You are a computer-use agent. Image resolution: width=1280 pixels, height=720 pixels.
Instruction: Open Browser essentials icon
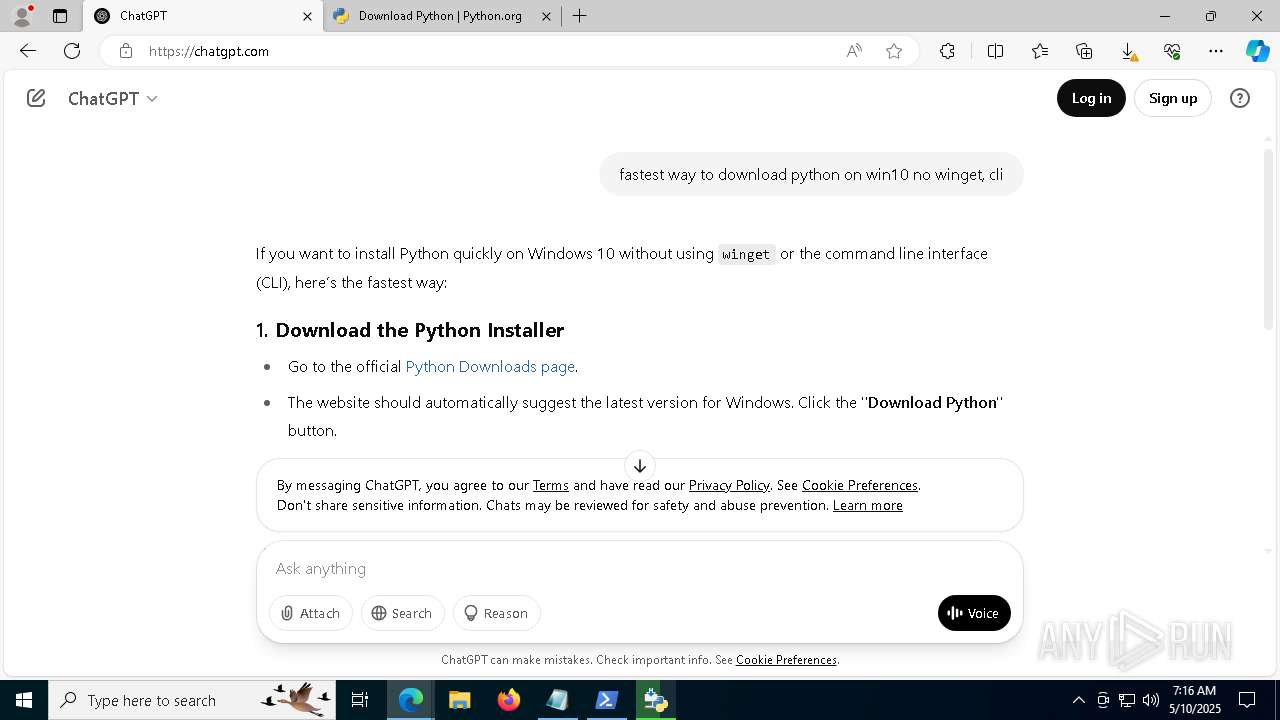click(1172, 51)
